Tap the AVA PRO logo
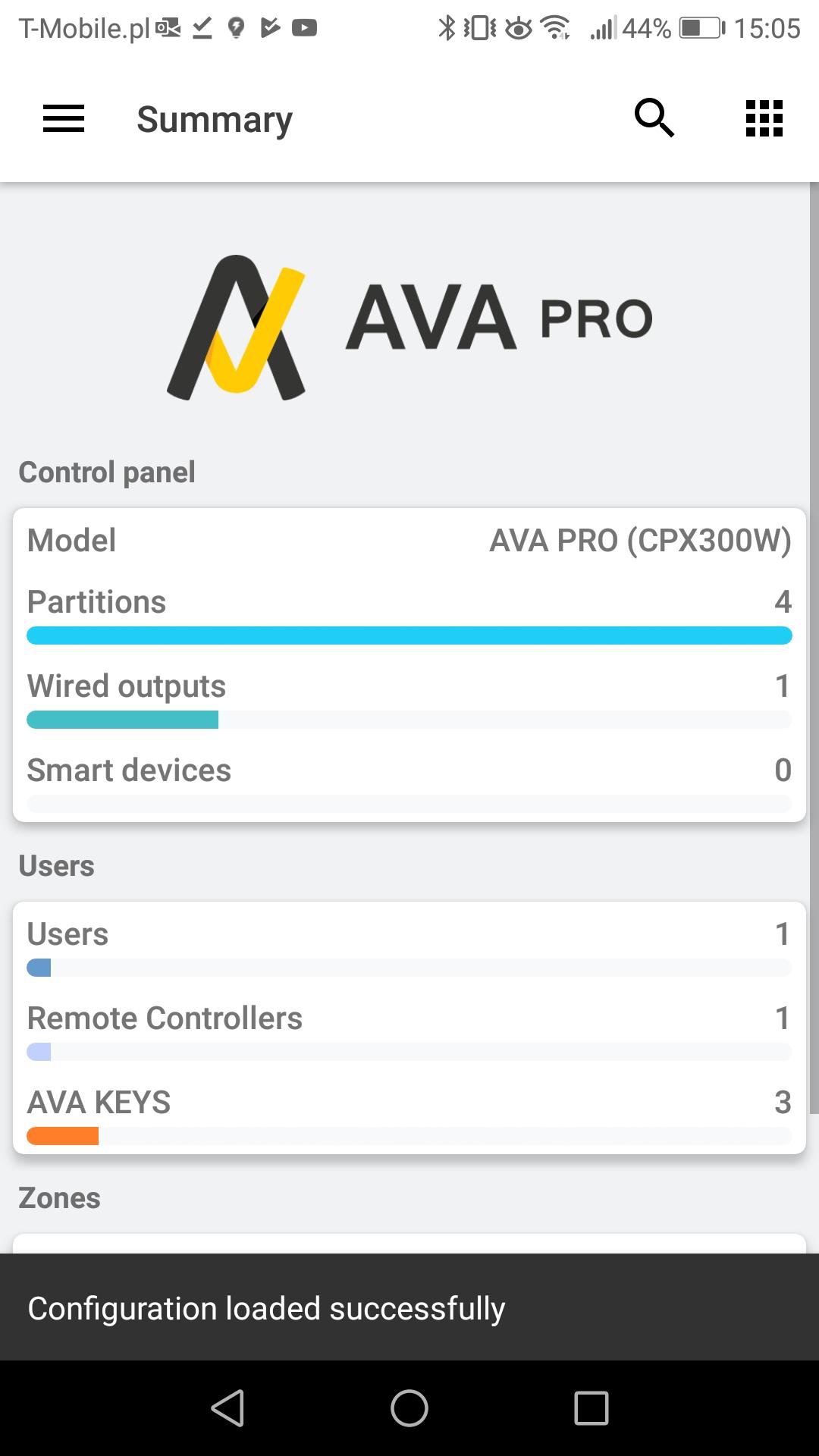The height and width of the screenshot is (1456, 819). point(409,326)
